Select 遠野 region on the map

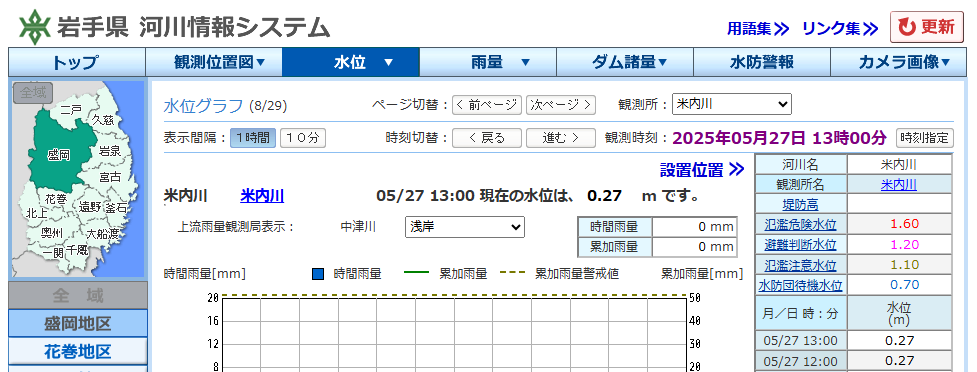(90, 206)
